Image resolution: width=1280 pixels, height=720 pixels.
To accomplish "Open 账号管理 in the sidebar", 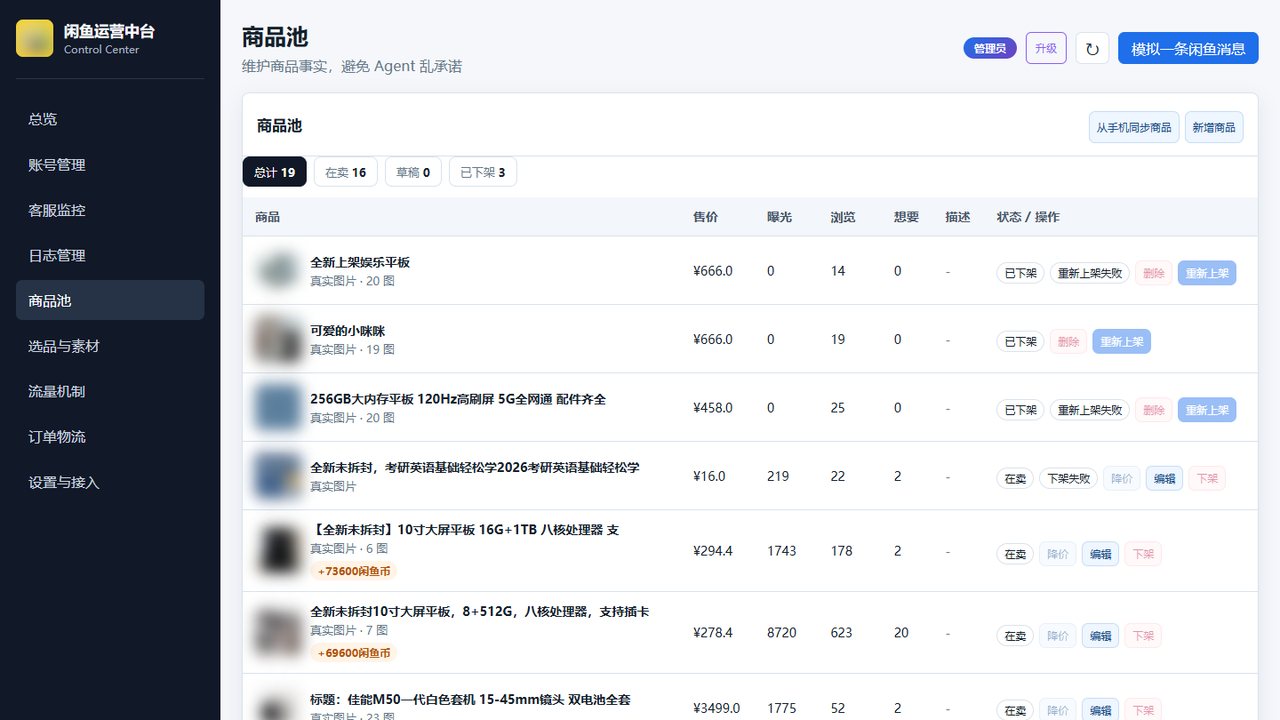I will click(x=110, y=165).
